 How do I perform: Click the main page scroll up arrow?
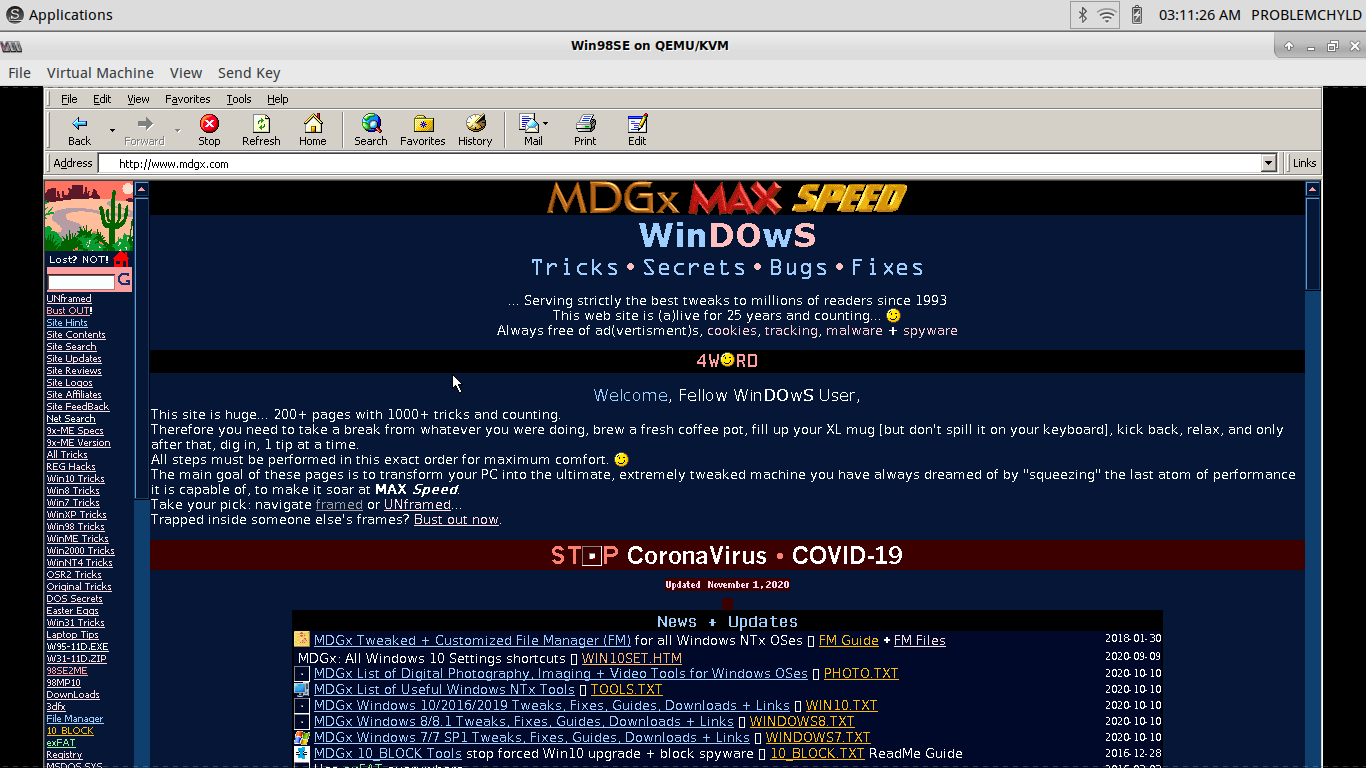(1313, 188)
